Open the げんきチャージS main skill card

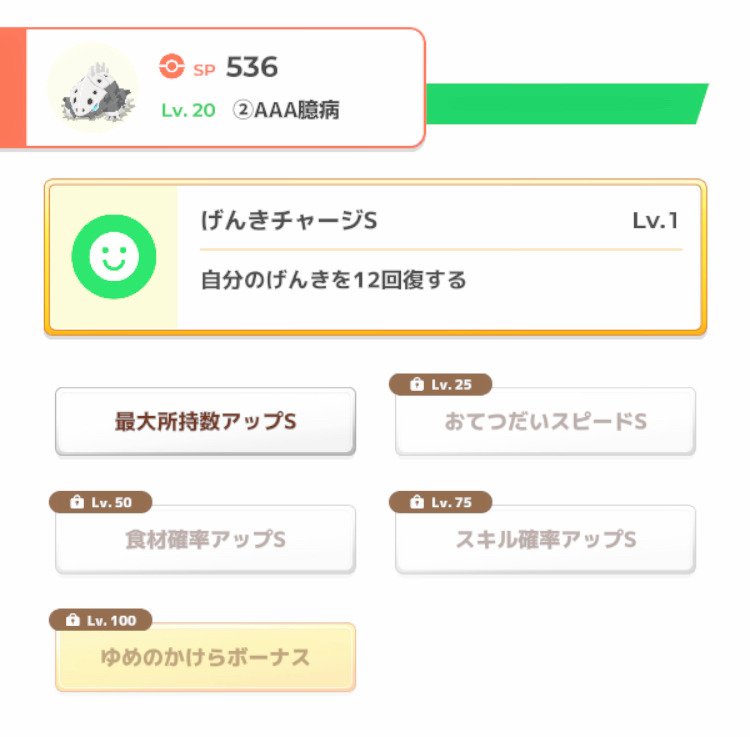[375, 257]
